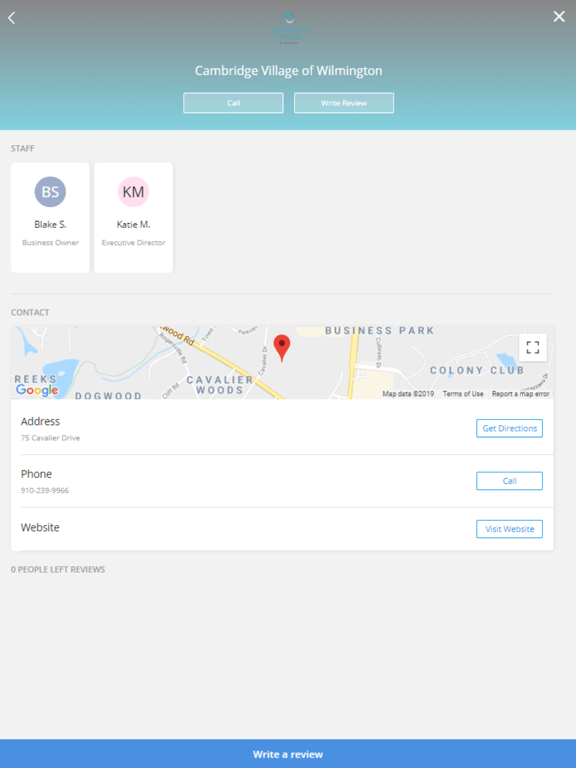Click the STAFF section heading
The width and height of the screenshot is (576, 768).
pyautogui.click(x=23, y=148)
